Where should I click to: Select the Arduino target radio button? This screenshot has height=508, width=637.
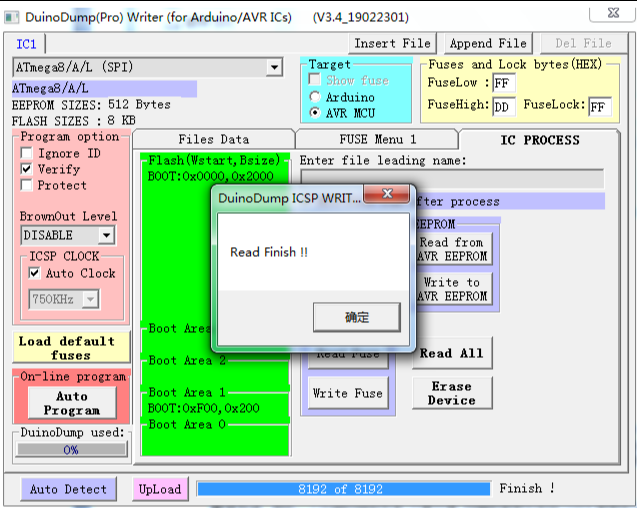tap(315, 97)
